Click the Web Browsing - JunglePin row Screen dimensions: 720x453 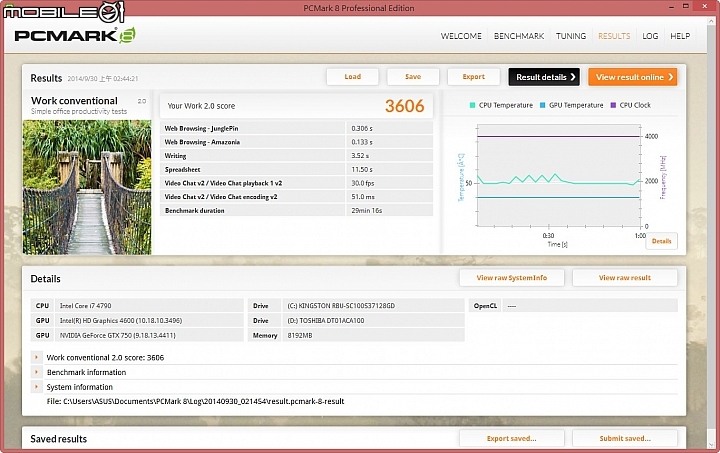click(296, 128)
